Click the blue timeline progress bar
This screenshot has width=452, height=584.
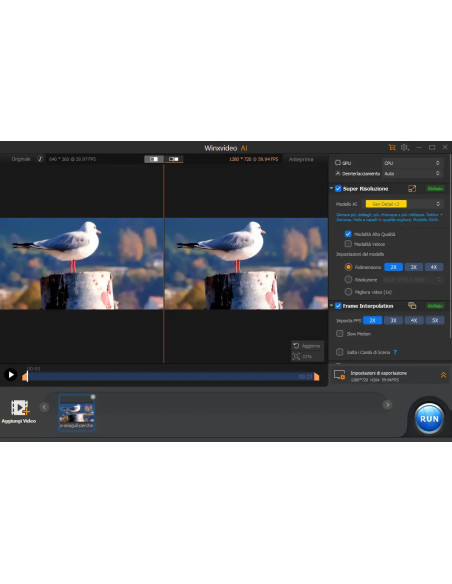tap(171, 376)
